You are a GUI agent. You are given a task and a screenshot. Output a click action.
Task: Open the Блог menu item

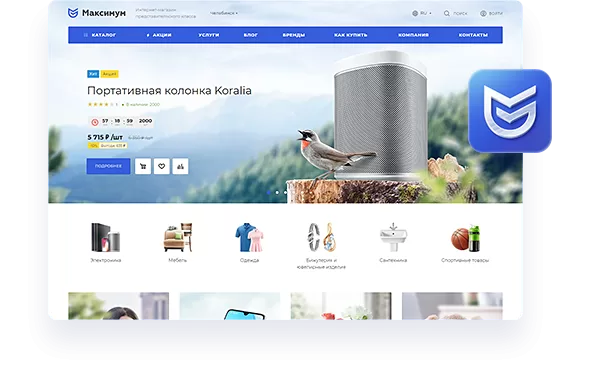tap(251, 35)
